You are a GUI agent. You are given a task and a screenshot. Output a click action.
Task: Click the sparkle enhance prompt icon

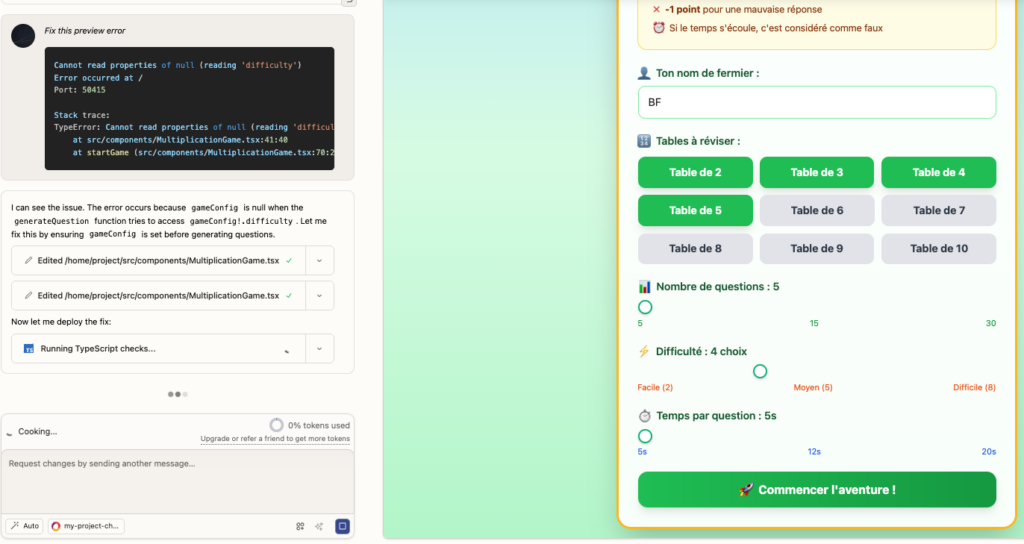[x=319, y=526]
